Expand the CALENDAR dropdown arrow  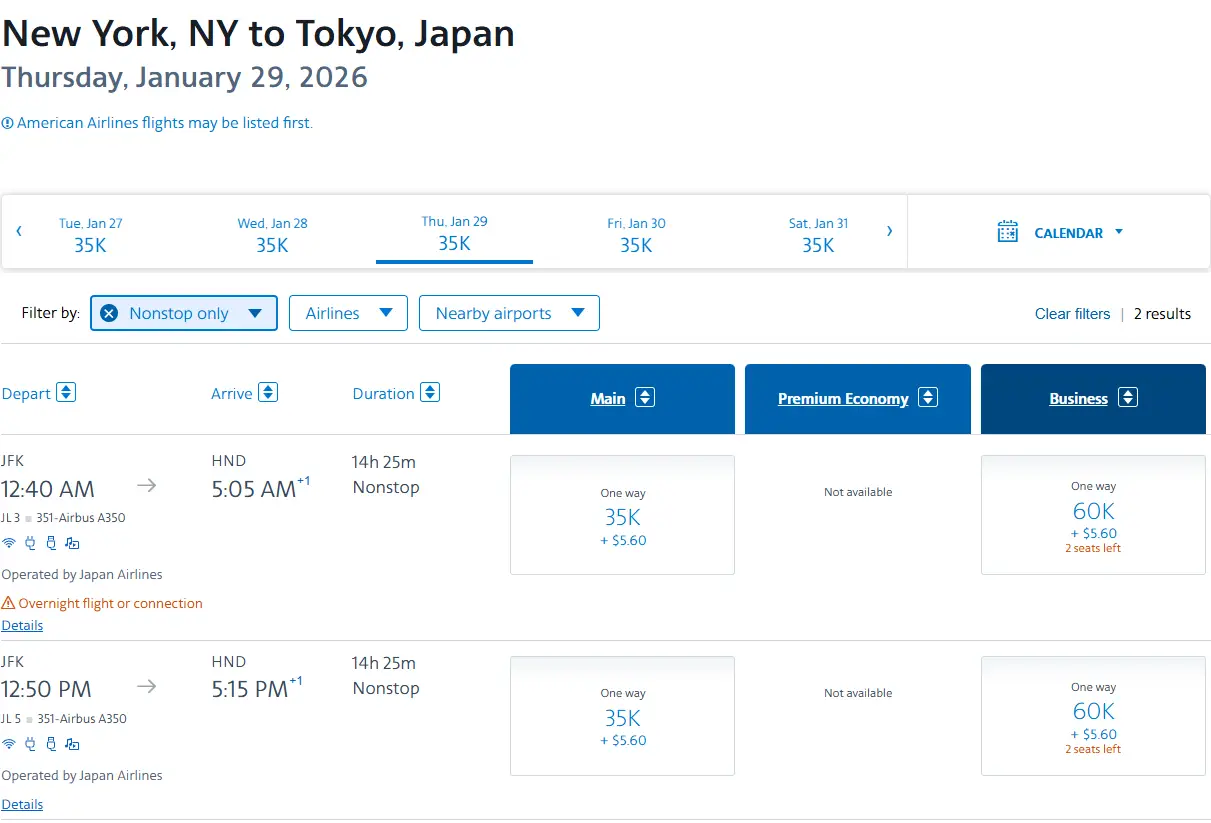(1119, 232)
